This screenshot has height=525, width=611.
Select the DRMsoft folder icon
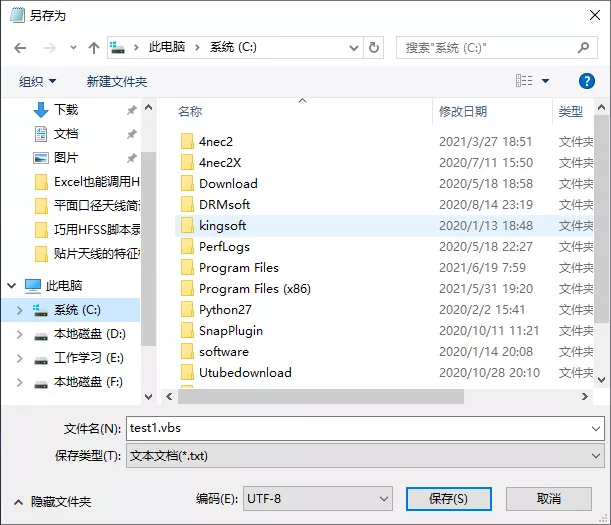click(x=187, y=204)
